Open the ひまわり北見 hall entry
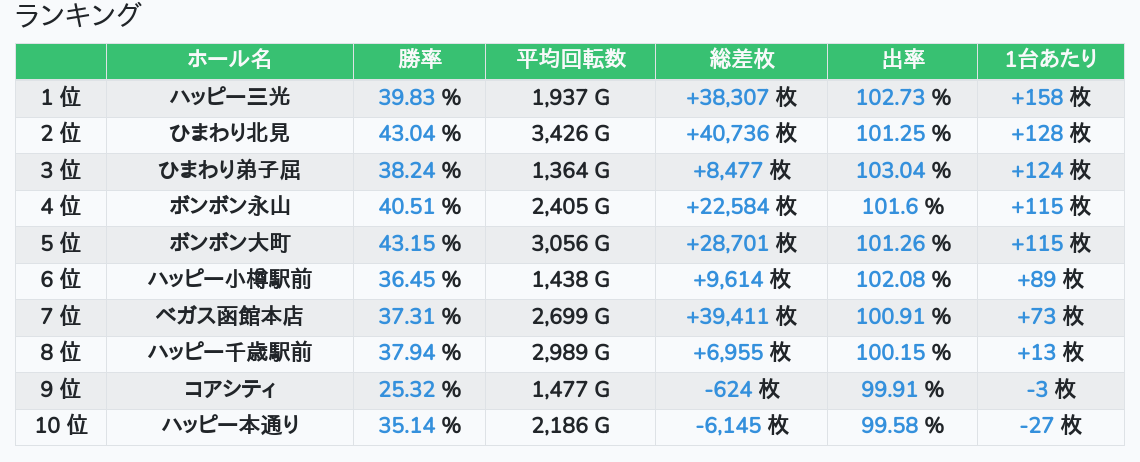This screenshot has width=1140, height=462. tap(230, 133)
